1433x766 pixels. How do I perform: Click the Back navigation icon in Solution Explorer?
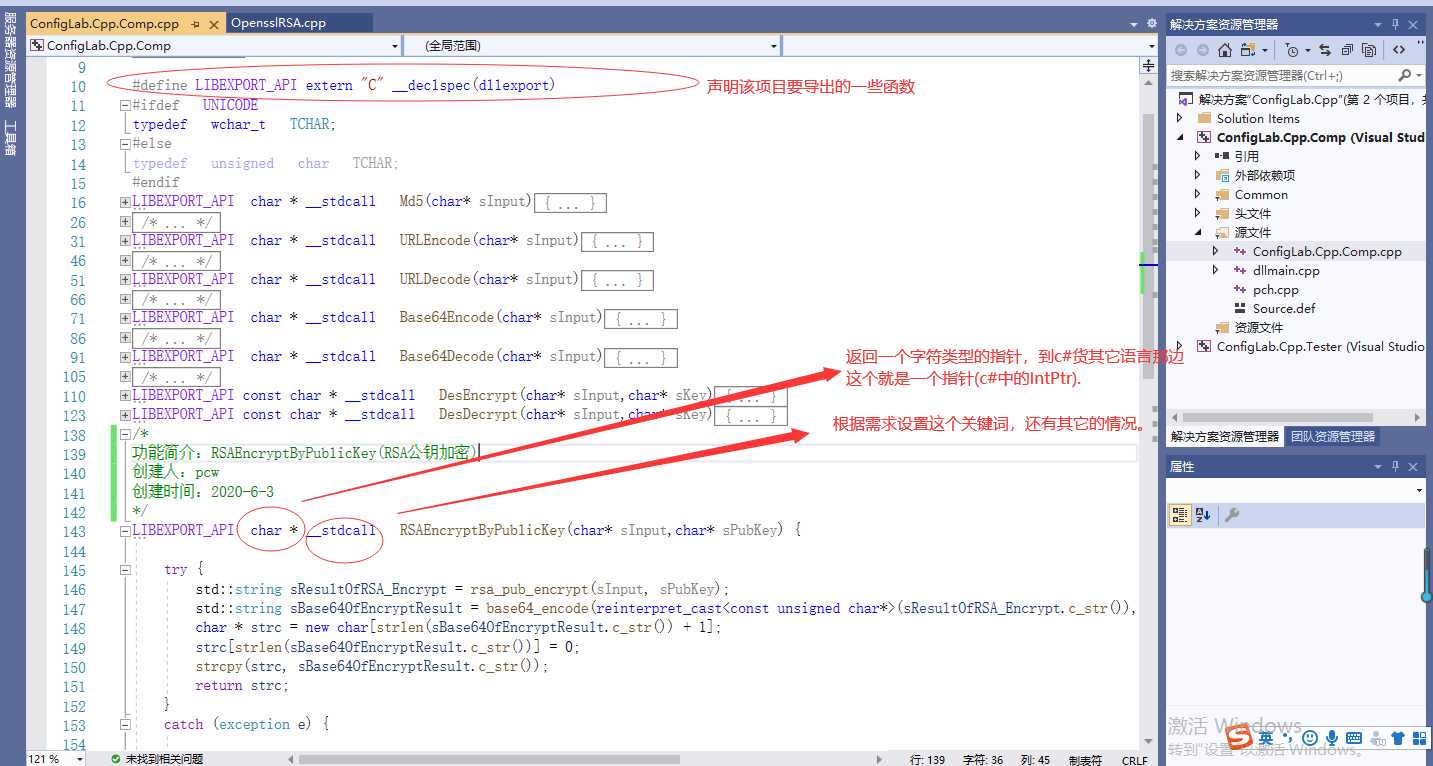point(1181,50)
